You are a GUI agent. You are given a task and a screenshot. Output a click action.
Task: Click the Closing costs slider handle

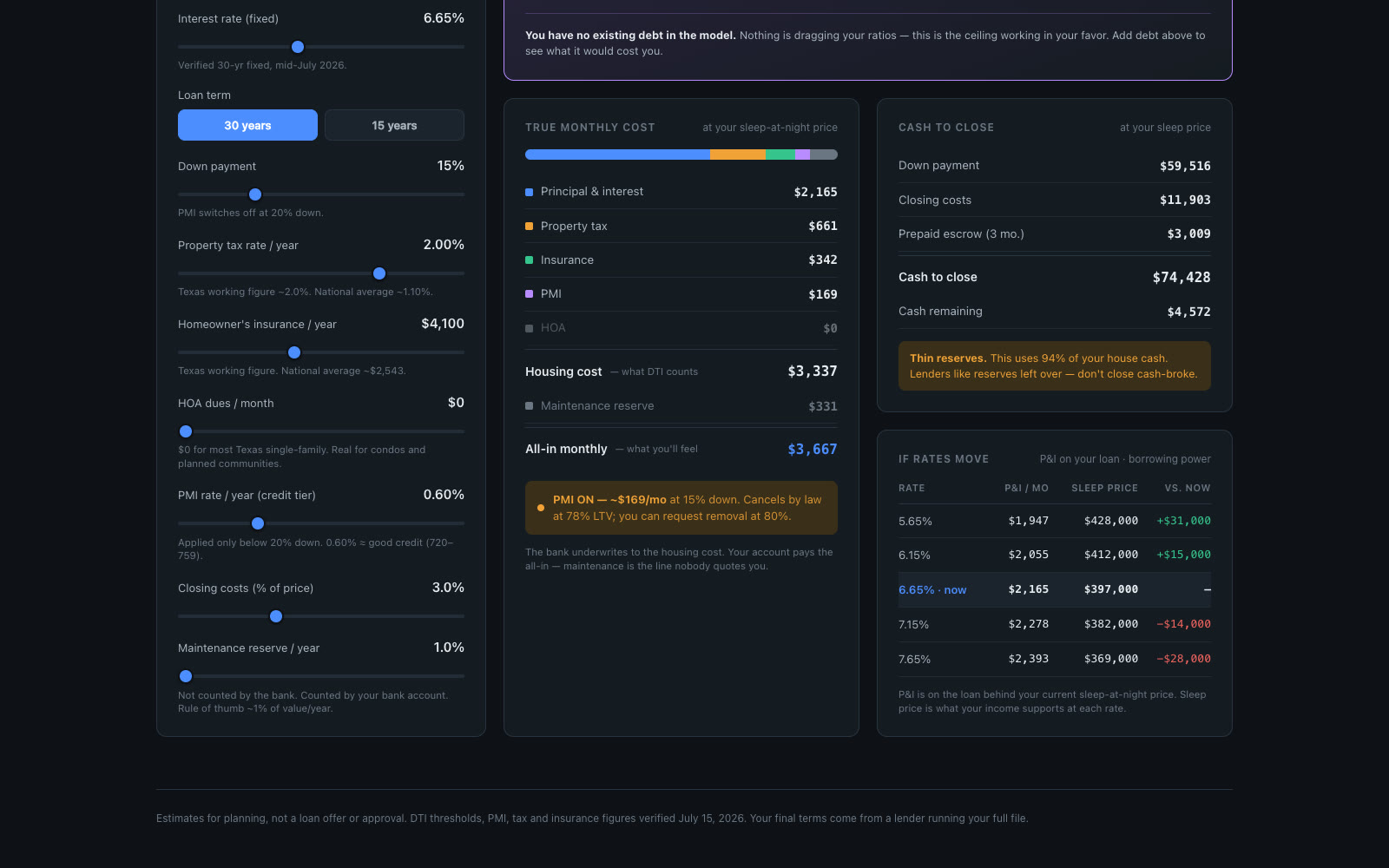pos(276,616)
